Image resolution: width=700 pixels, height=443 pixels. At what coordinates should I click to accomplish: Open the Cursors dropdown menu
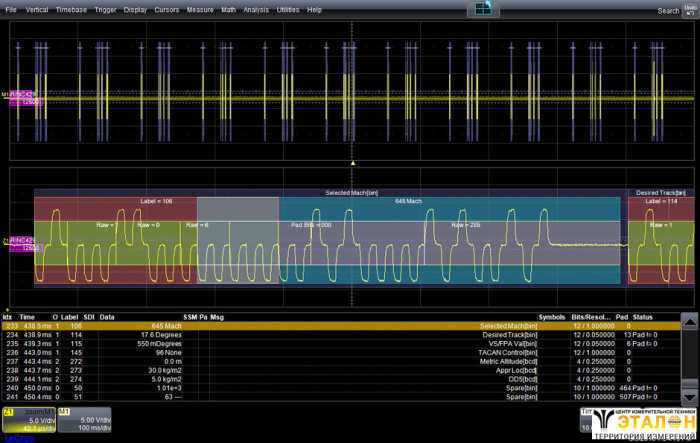[167, 9]
